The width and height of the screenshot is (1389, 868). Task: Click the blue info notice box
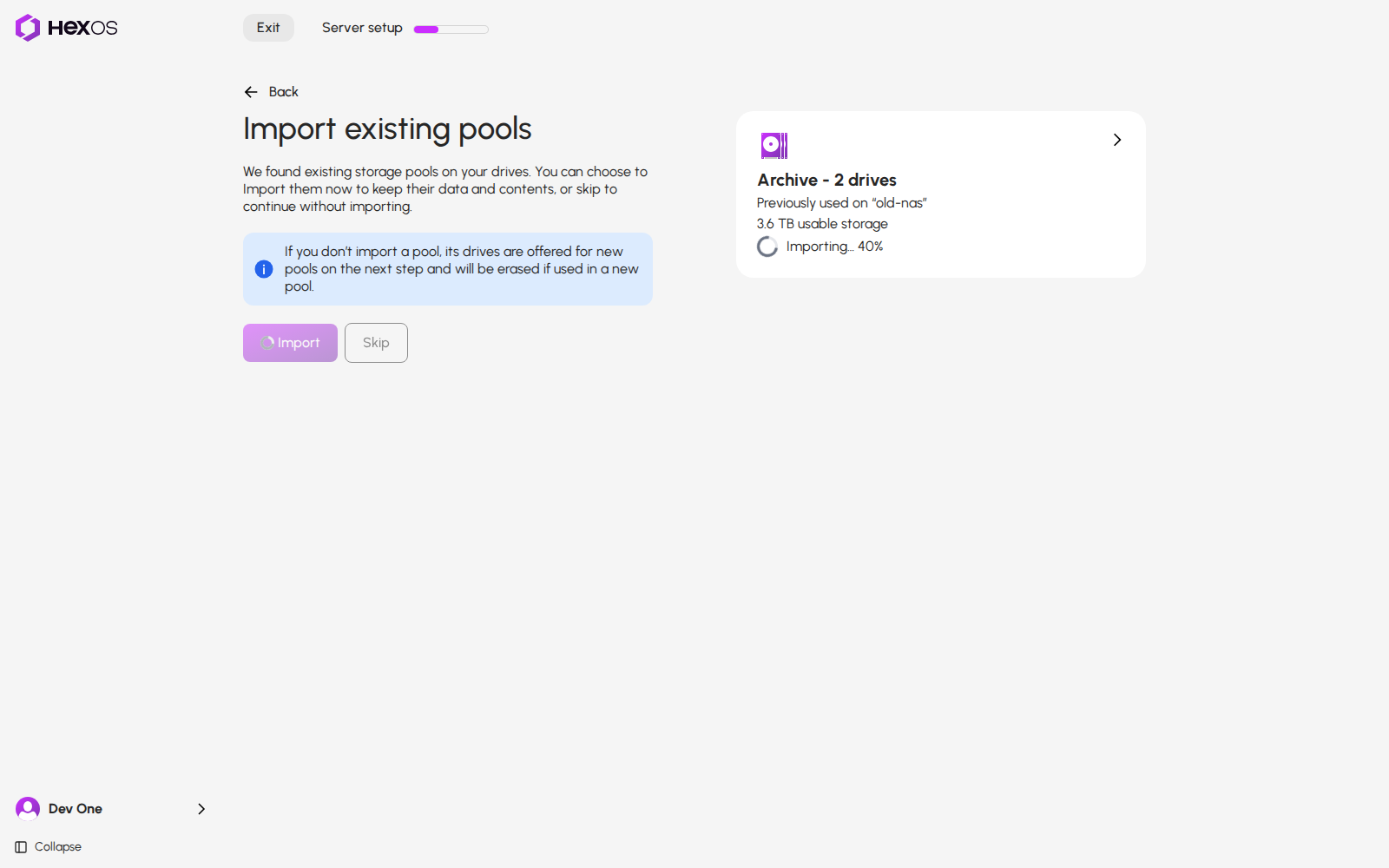pyautogui.click(x=448, y=269)
